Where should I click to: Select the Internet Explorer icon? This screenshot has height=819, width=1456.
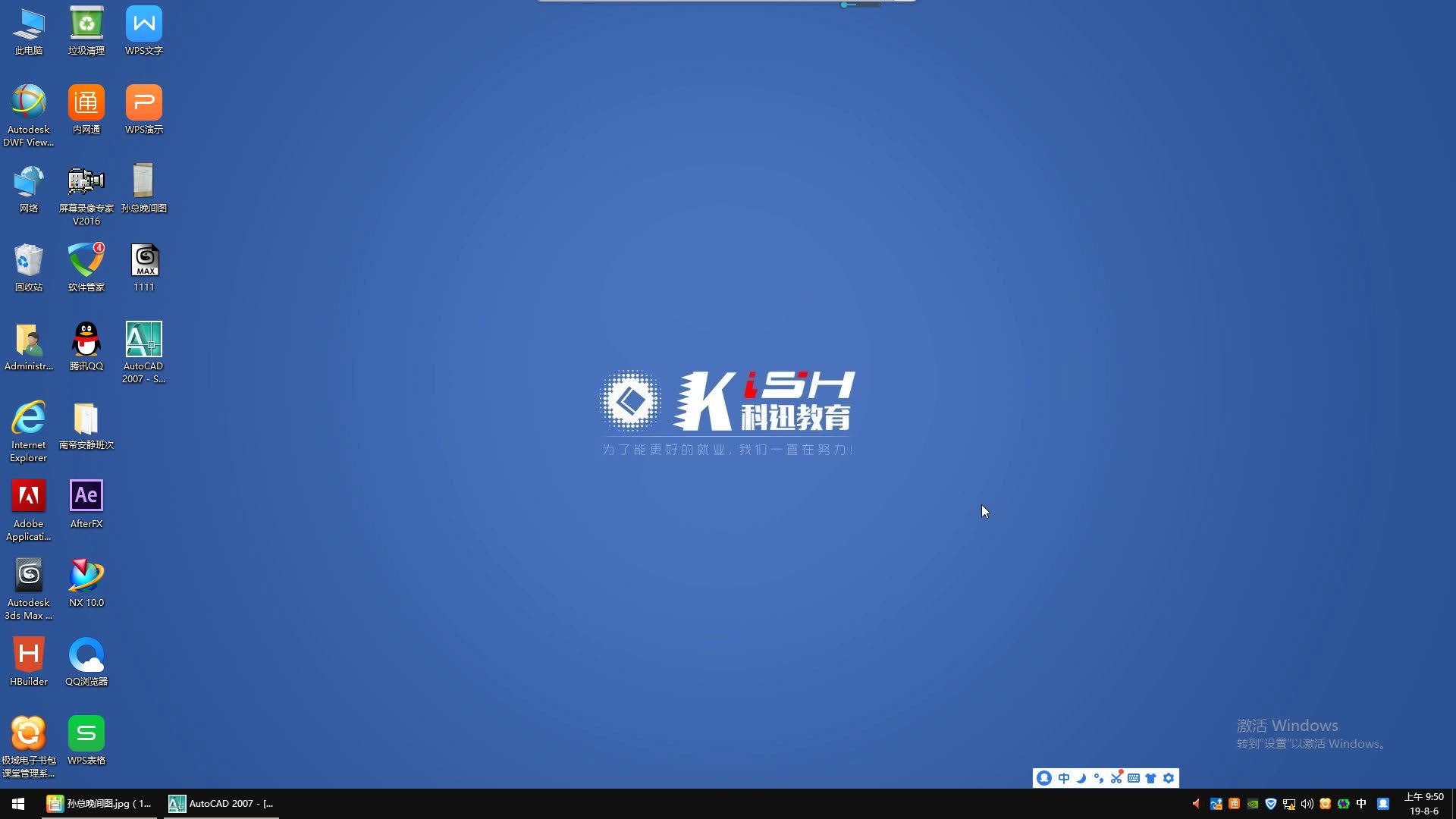(x=29, y=431)
